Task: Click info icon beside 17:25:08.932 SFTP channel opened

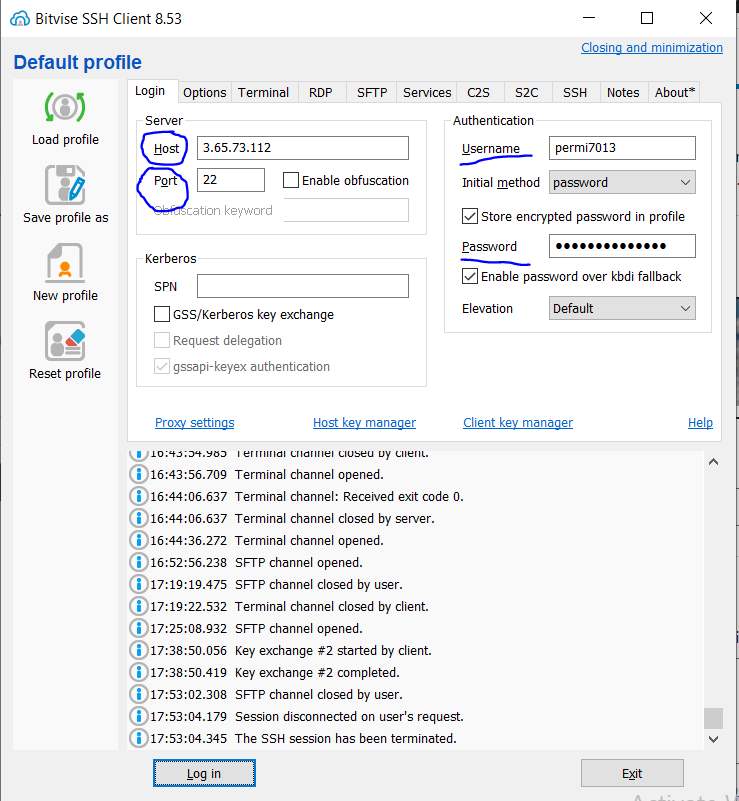Action: (x=138, y=628)
